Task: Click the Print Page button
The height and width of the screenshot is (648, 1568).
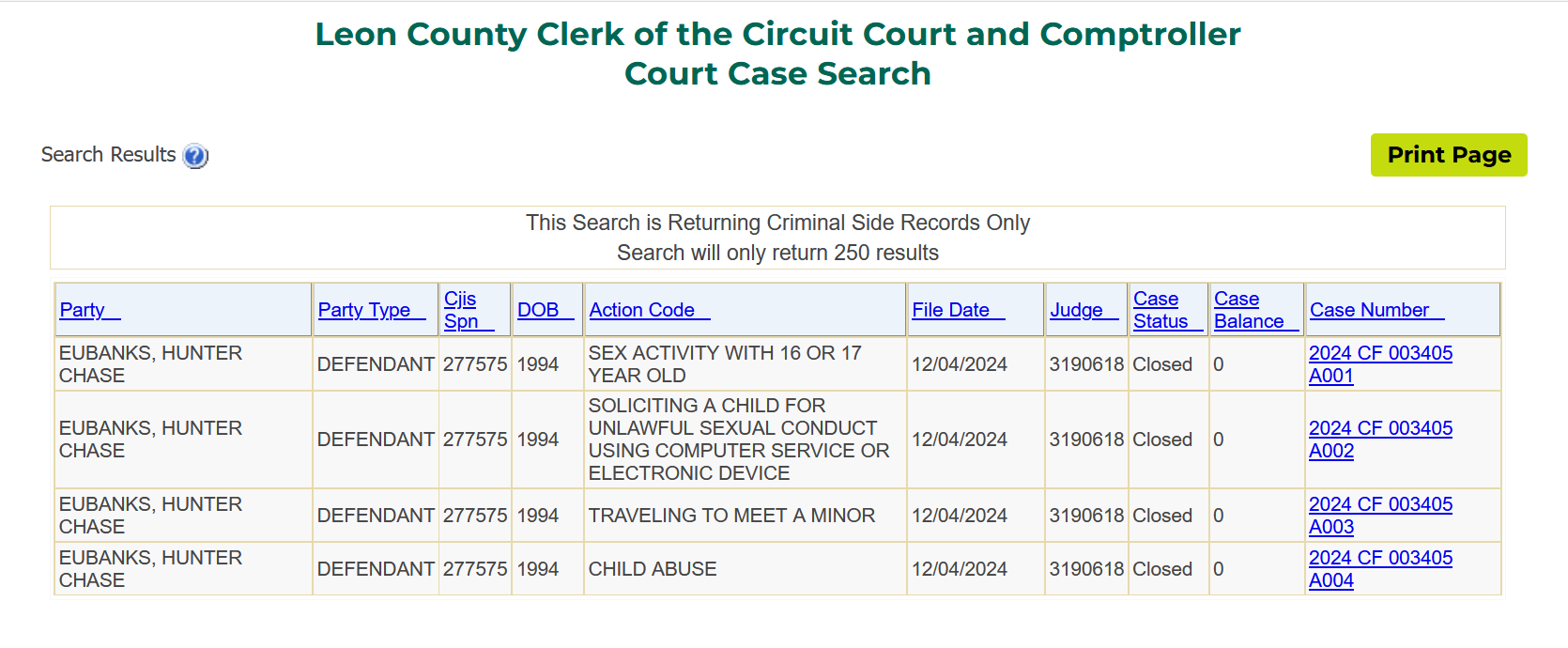Action: point(1449,155)
